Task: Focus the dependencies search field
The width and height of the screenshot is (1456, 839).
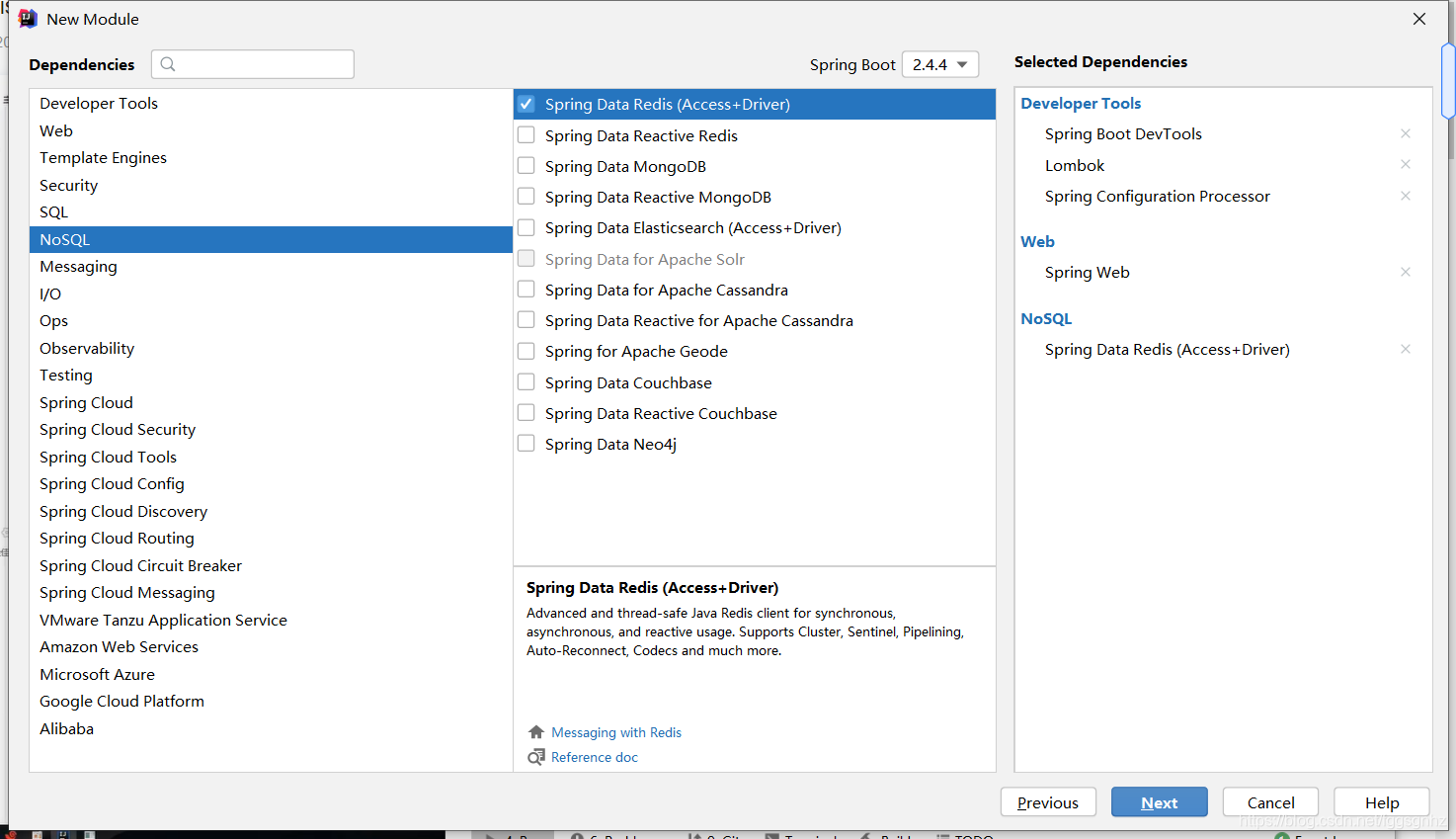Action: pos(253,64)
